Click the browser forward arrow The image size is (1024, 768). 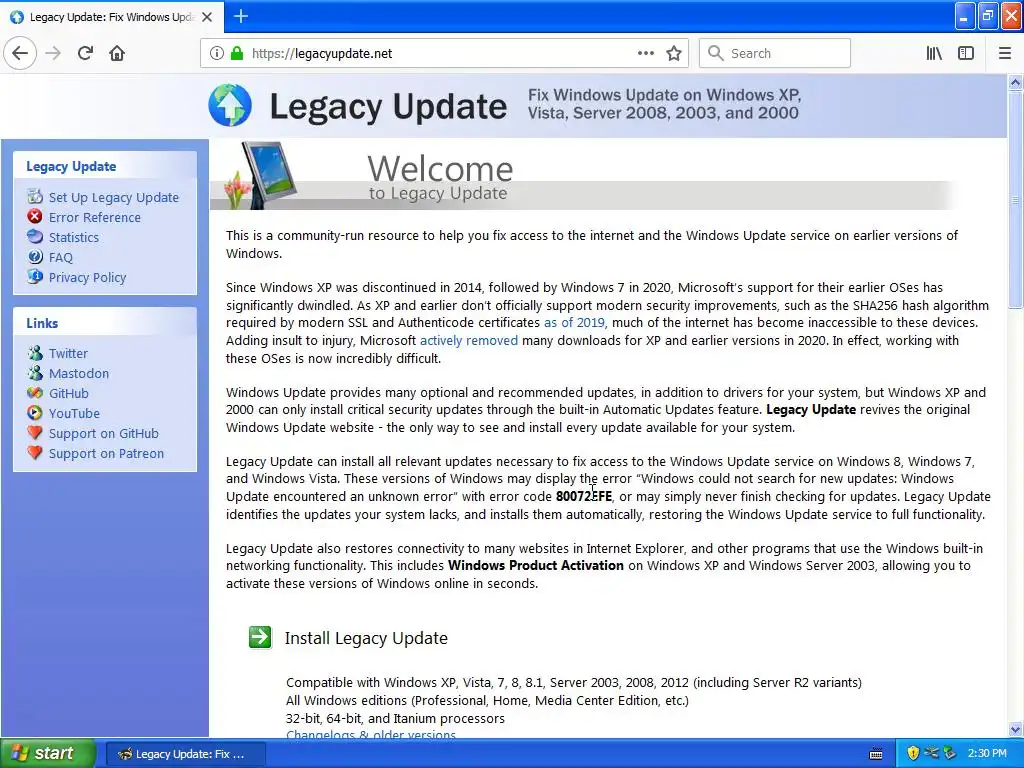click(x=54, y=54)
